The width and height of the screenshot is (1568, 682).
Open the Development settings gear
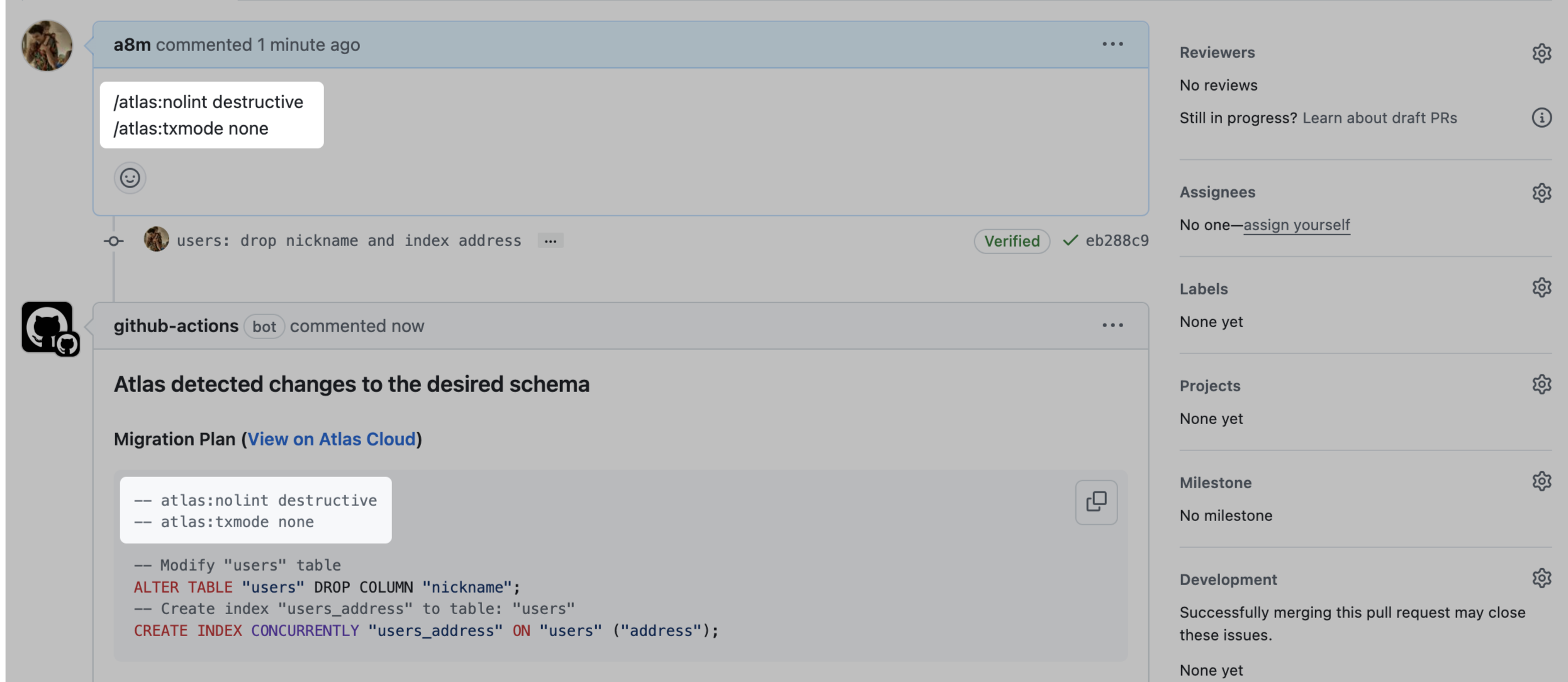[1542, 578]
